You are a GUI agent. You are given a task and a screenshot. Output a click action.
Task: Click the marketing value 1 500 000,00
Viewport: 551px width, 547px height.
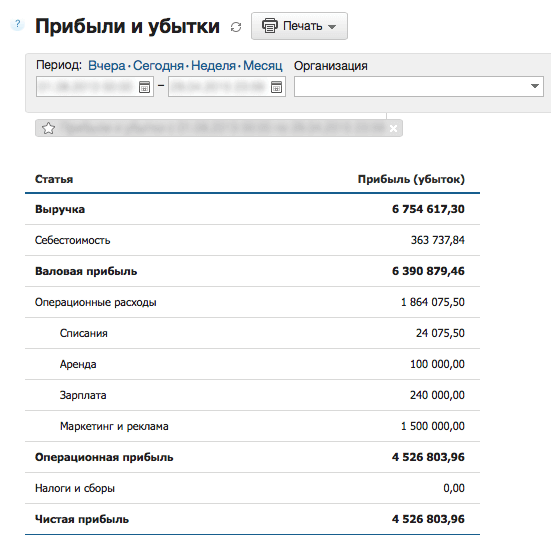tap(433, 426)
